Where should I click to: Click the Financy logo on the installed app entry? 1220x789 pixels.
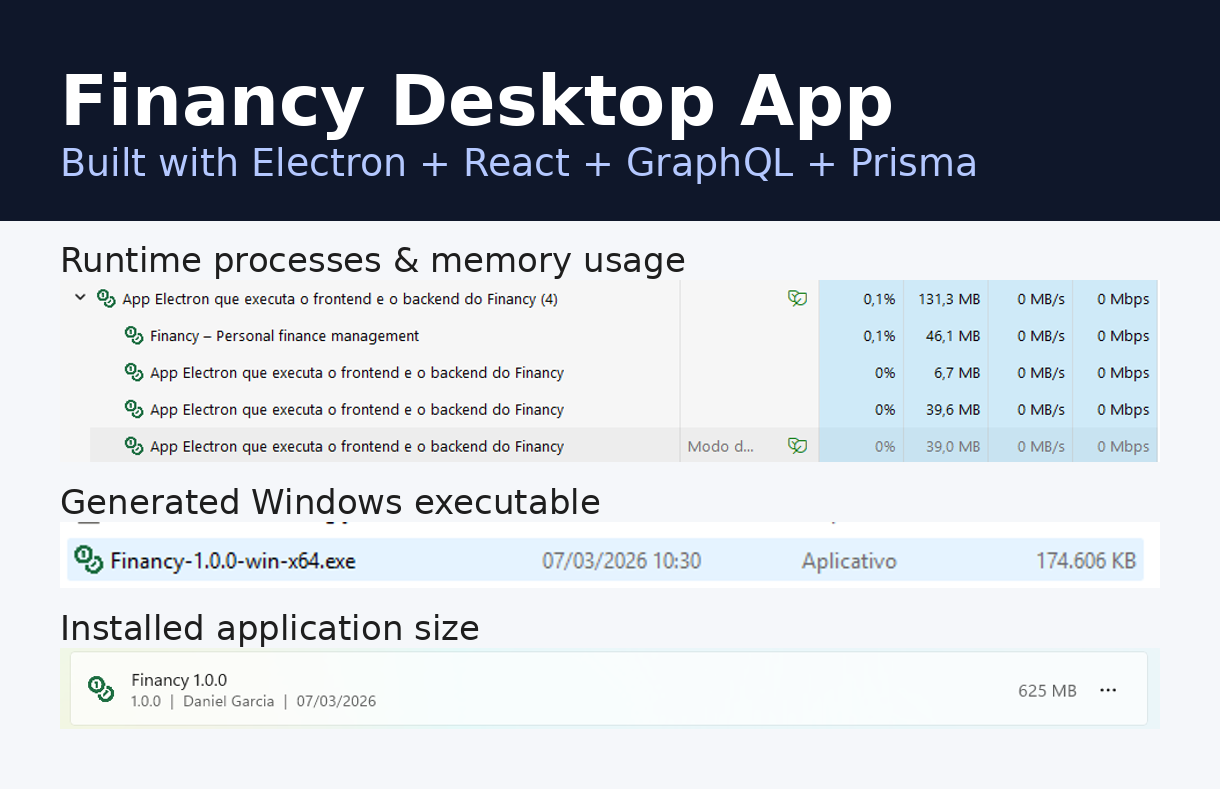101,688
